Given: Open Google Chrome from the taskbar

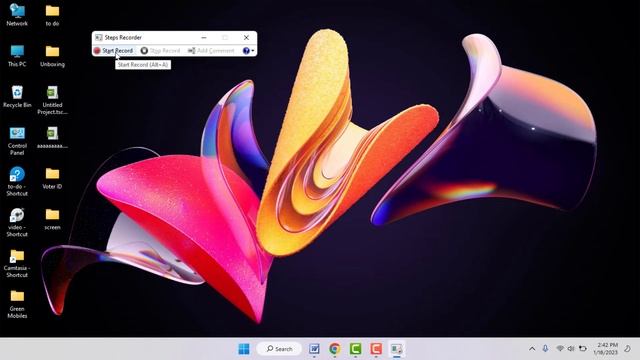Looking at the screenshot, I should click(335, 349).
